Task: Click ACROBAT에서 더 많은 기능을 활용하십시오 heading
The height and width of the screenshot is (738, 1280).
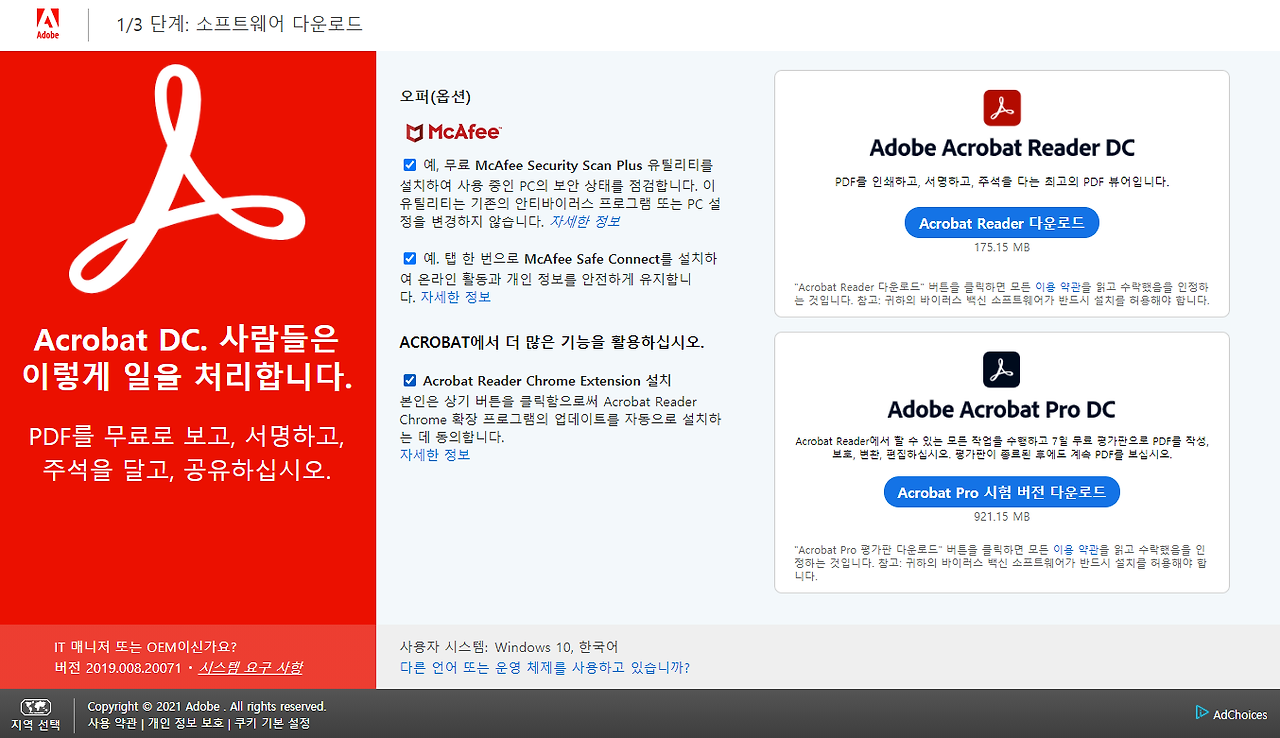Action: coord(552,342)
